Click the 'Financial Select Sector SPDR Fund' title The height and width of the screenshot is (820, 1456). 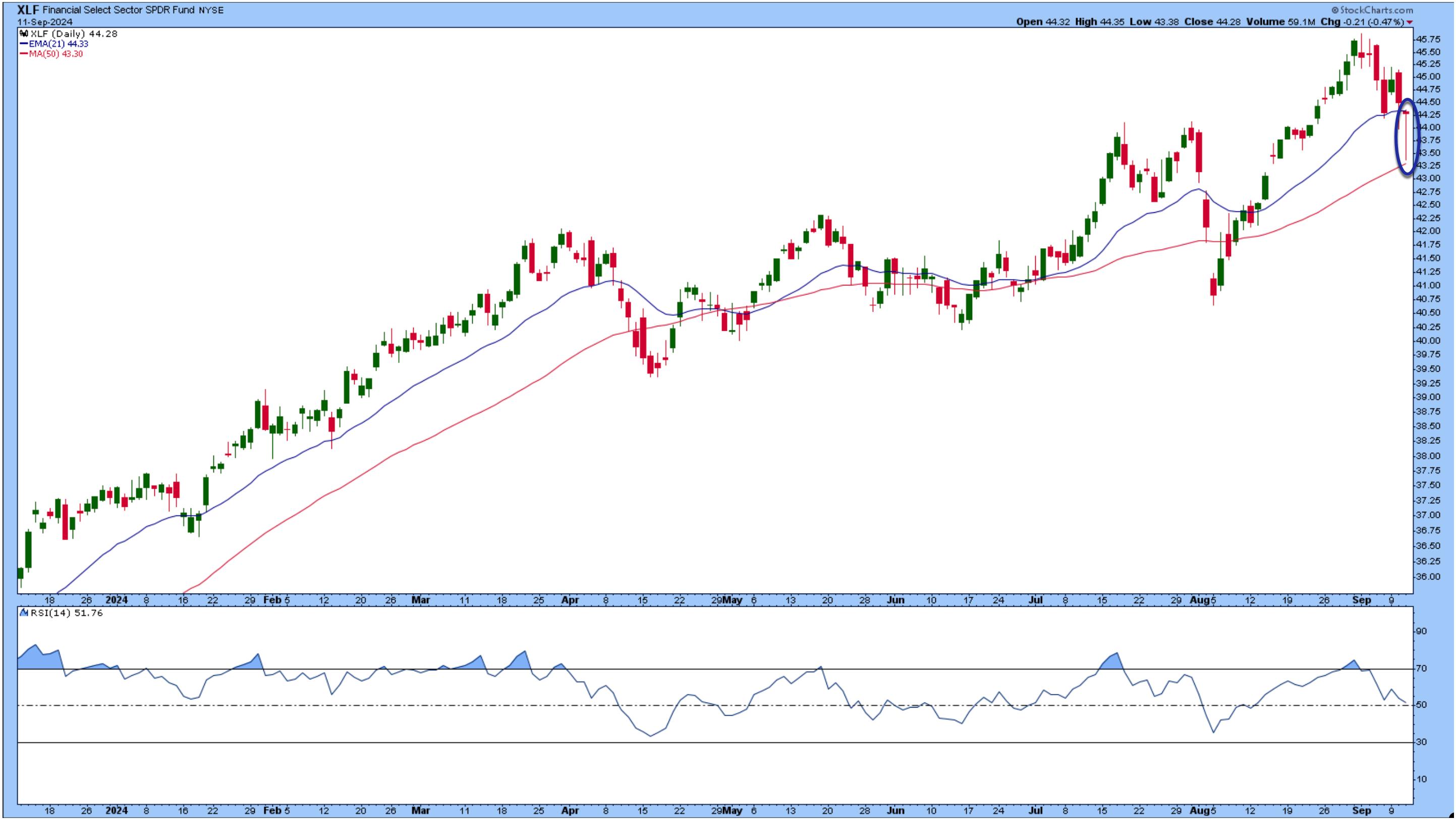[x=119, y=11]
